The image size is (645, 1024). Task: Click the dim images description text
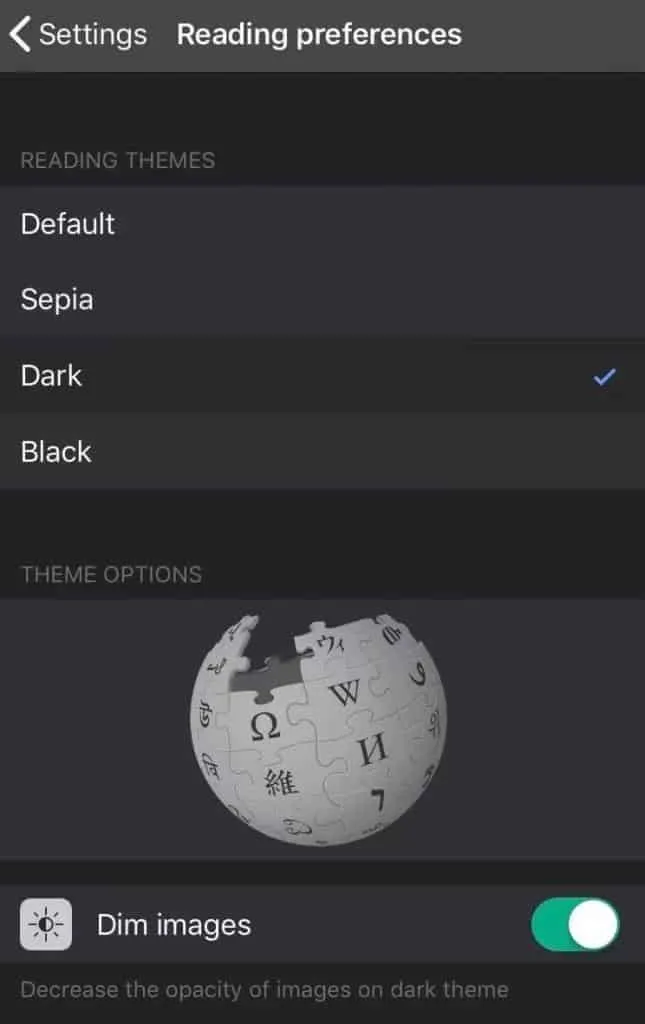pos(264,989)
